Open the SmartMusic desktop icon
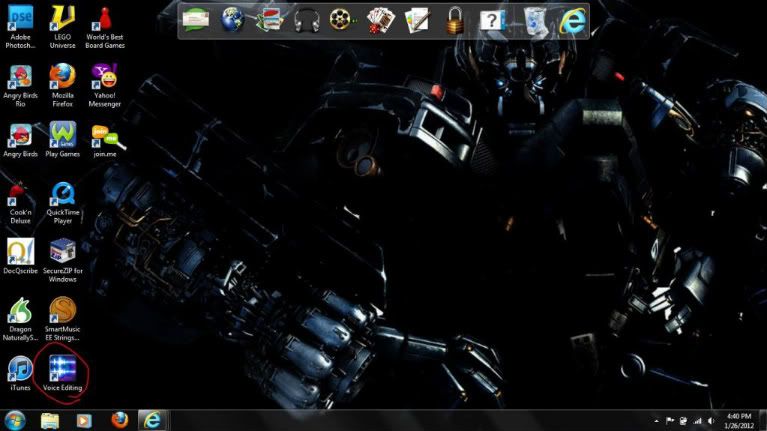 click(62, 310)
